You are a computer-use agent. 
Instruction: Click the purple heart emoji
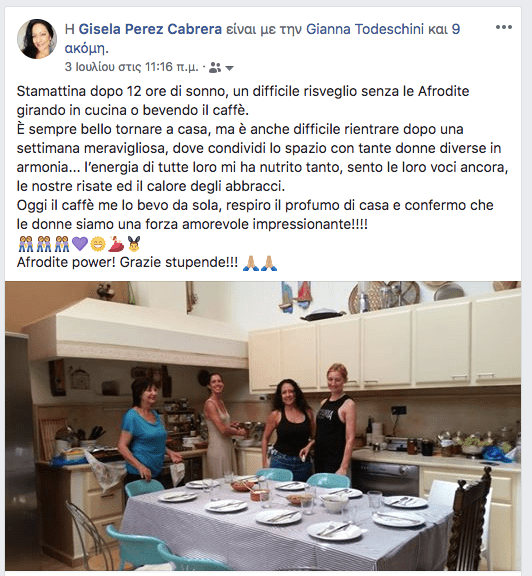click(80, 244)
